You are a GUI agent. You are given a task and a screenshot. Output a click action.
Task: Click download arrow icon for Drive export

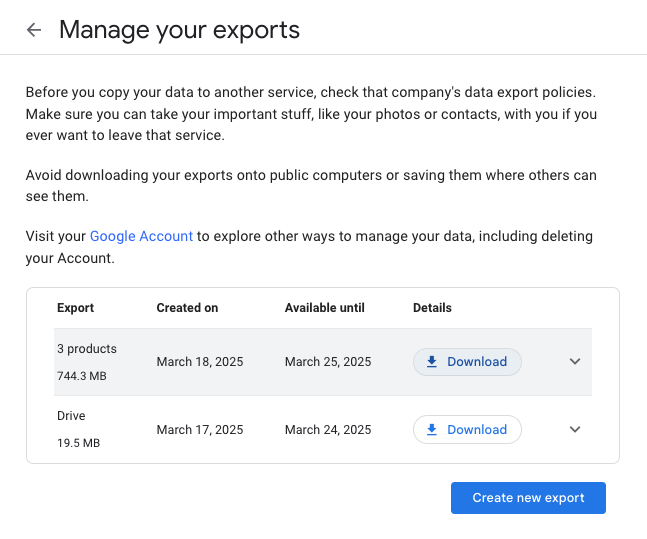point(432,430)
